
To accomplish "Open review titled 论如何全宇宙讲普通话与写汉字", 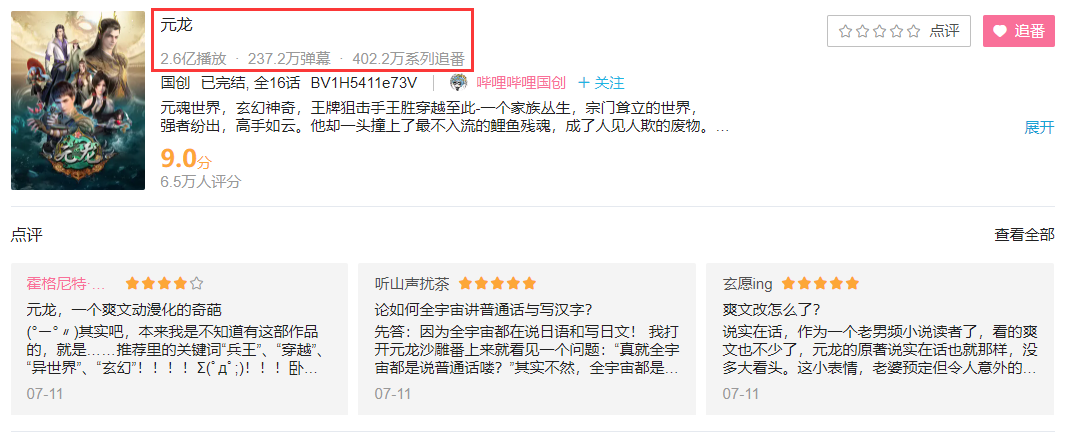I will [x=484, y=309].
